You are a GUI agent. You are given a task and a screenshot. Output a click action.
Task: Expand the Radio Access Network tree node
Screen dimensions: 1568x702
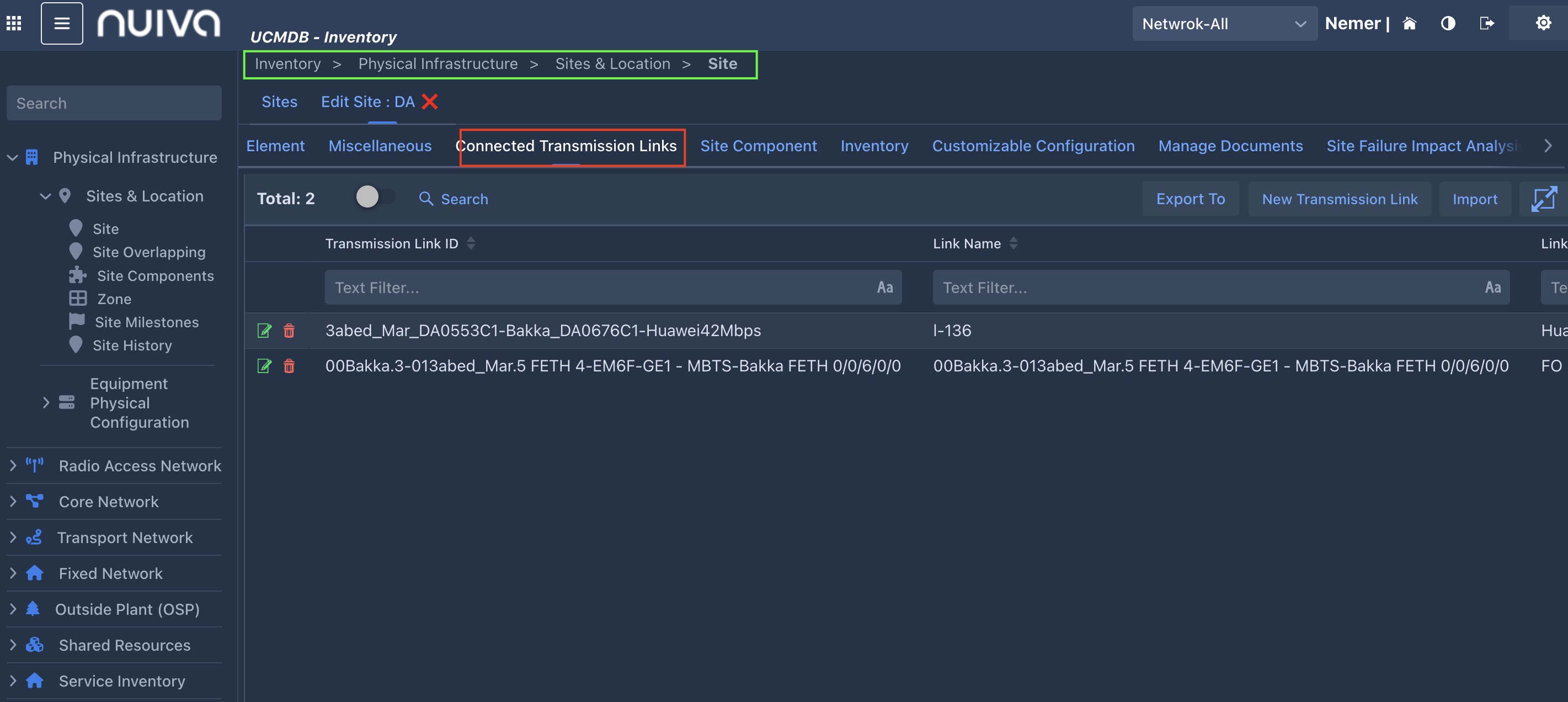(13, 466)
